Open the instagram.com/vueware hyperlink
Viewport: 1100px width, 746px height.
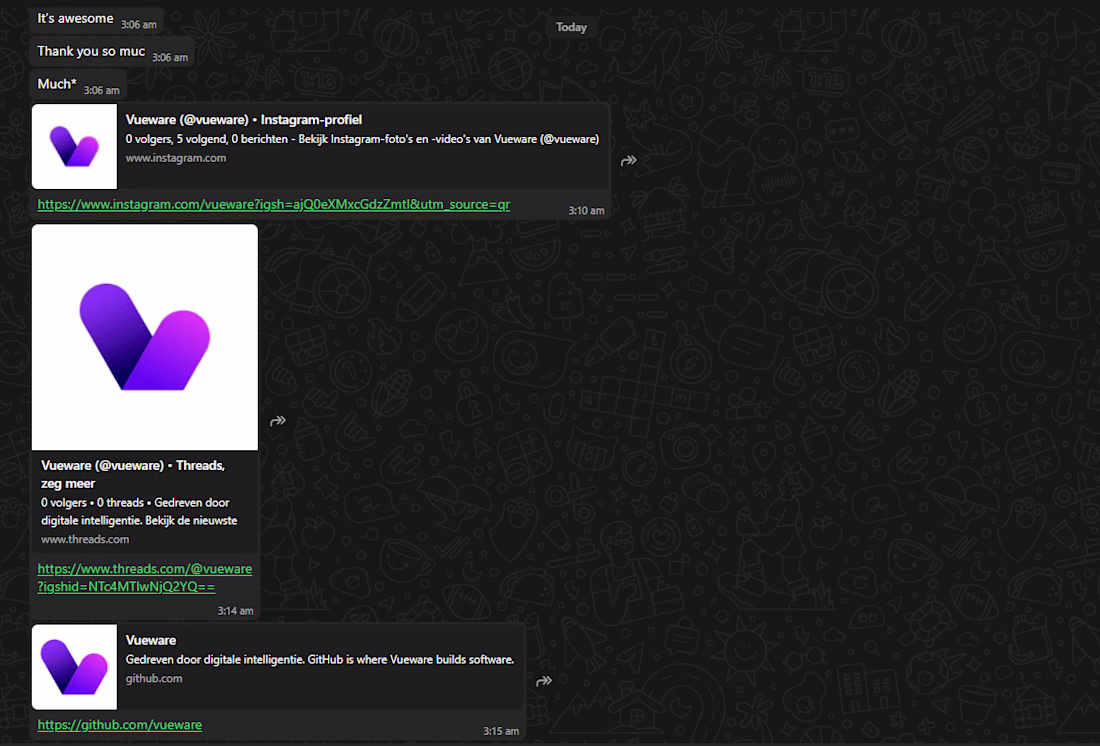click(274, 204)
